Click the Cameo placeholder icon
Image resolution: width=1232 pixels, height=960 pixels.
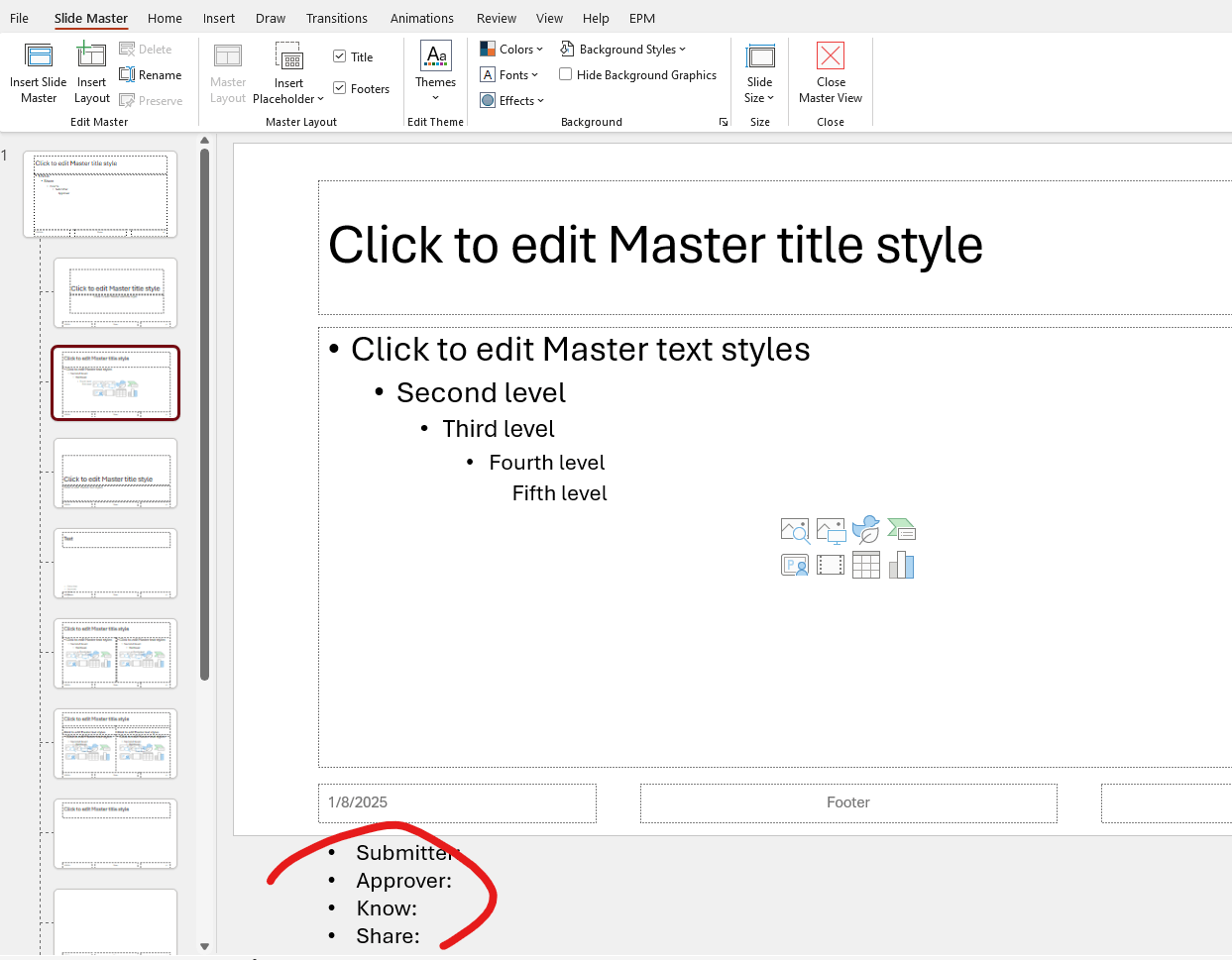pyautogui.click(x=795, y=565)
